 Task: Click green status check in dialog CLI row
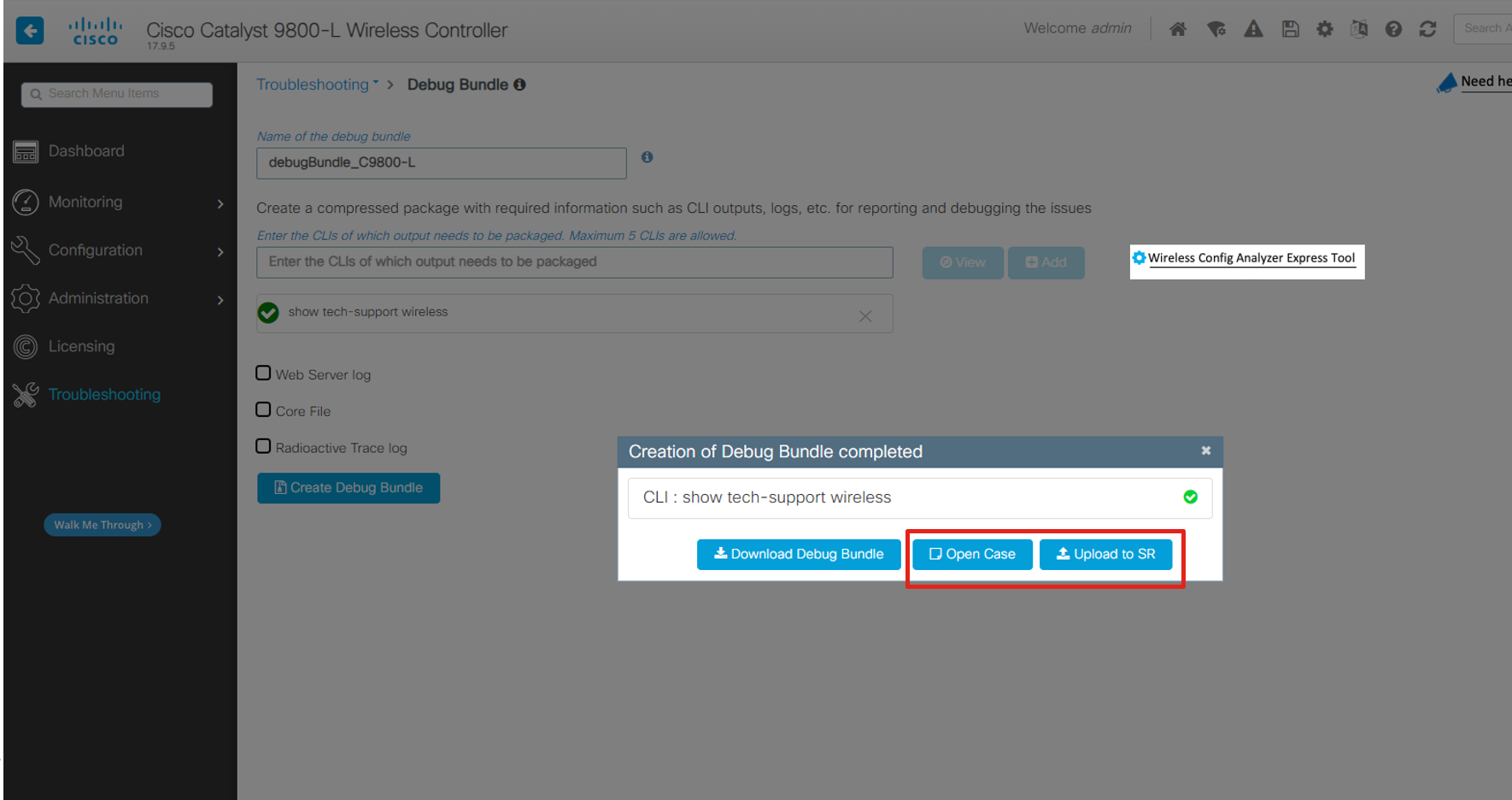coord(1191,497)
